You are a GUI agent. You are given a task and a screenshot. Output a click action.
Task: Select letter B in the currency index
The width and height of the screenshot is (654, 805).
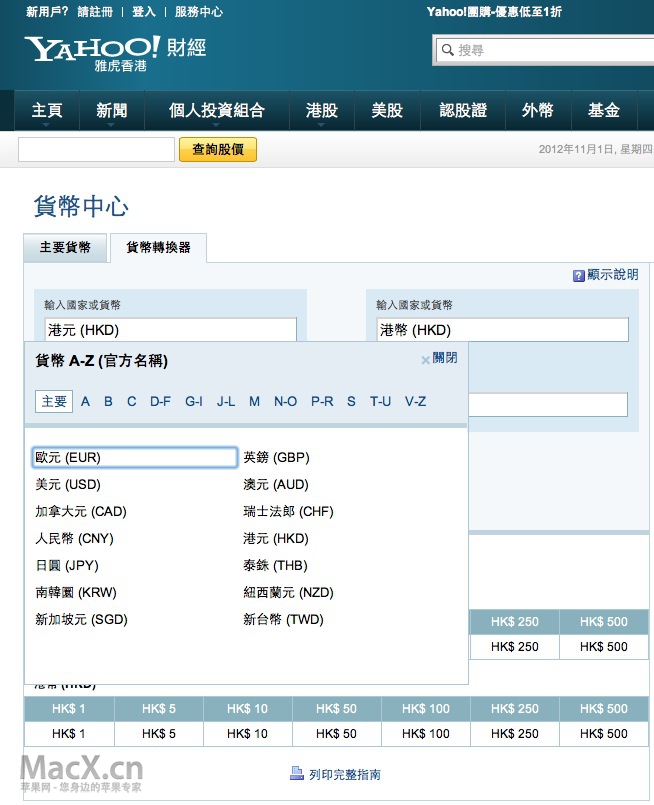(x=108, y=401)
